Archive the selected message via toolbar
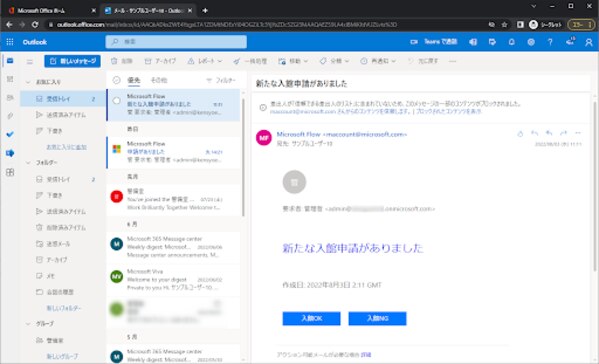This screenshot has height=364, width=599. (160, 61)
